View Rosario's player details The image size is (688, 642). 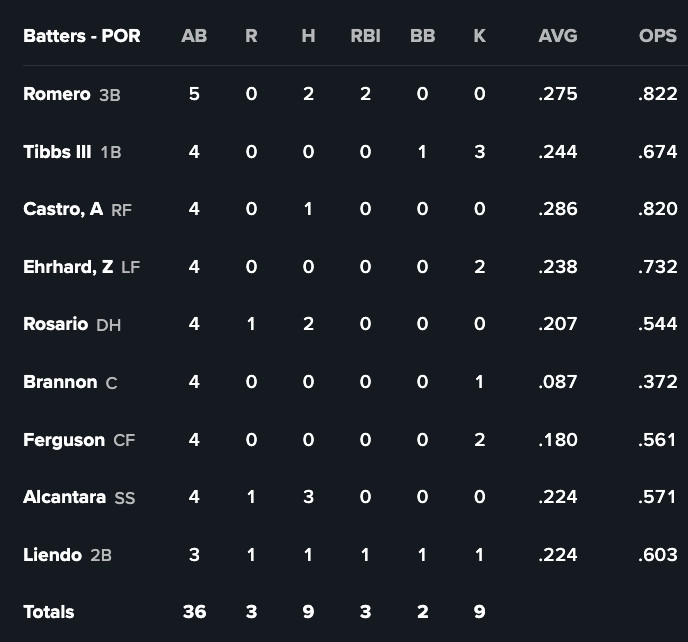56,324
